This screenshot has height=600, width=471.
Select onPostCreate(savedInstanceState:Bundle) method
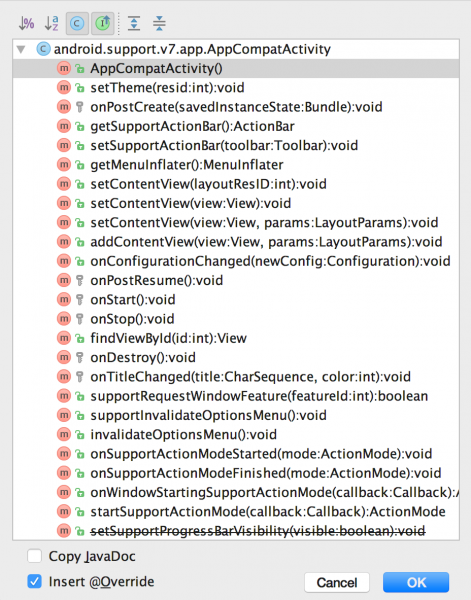click(x=236, y=107)
